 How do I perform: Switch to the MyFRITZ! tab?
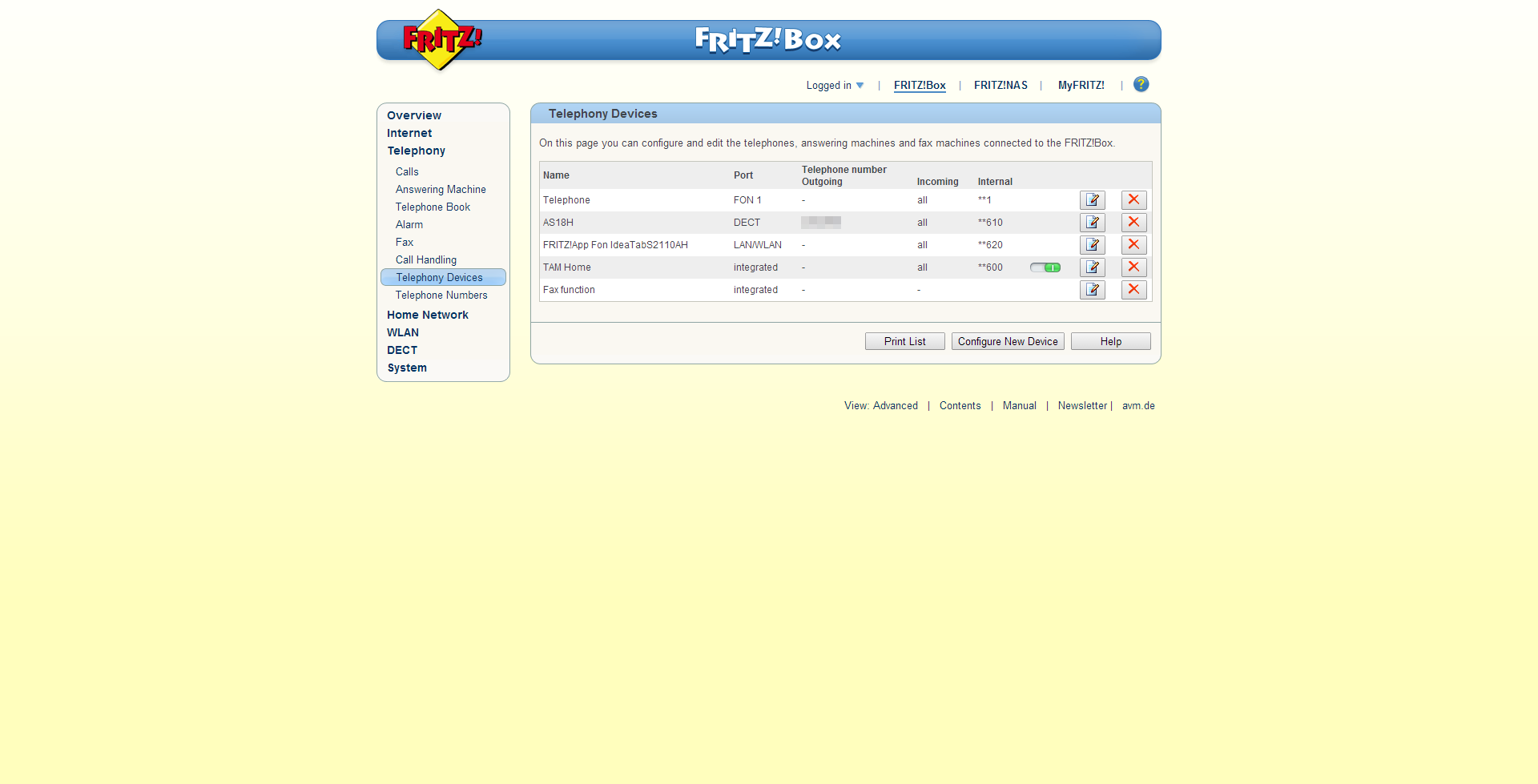1081,85
